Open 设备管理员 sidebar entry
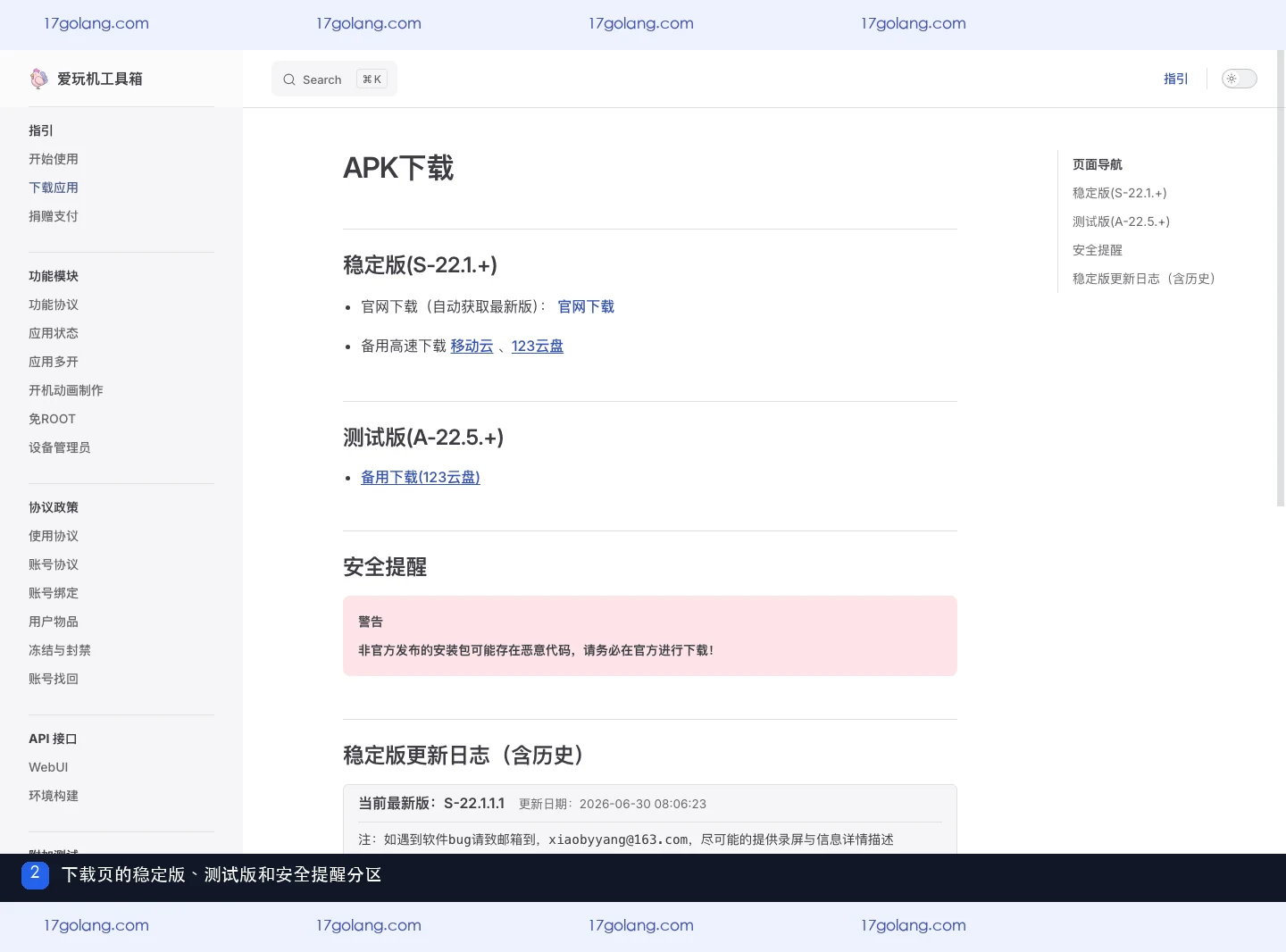Screen dimensions: 1286x952 point(60,447)
